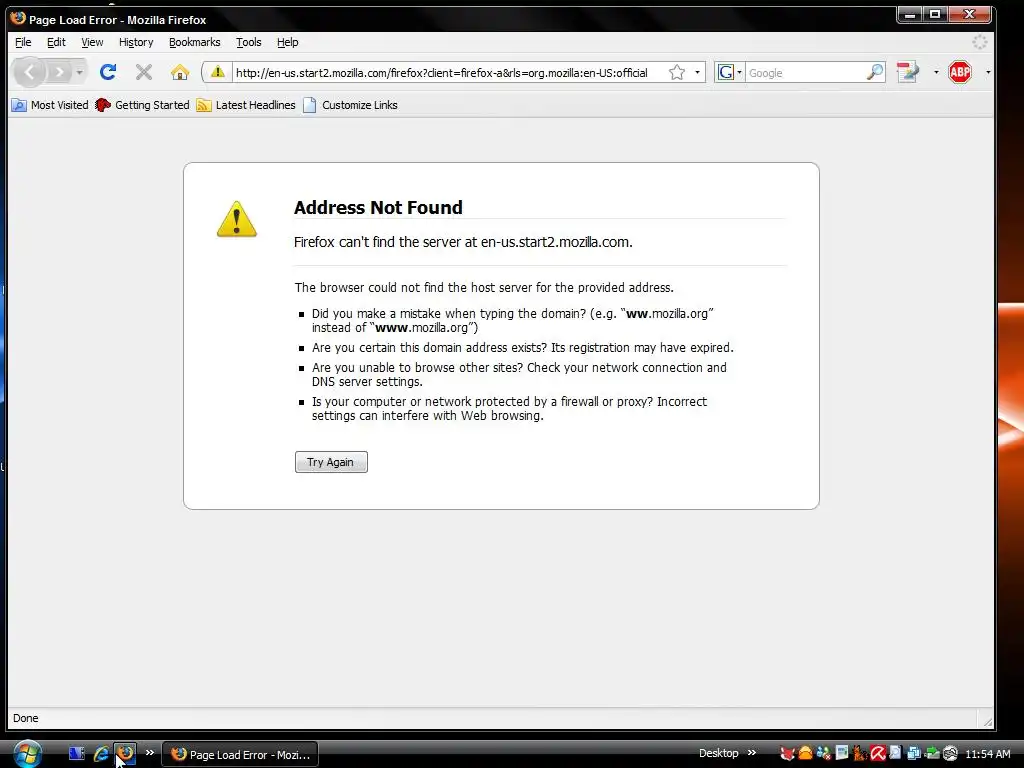Viewport: 1024px width, 768px height.
Task: Click the 'Firefox can't find the server' message
Action: [463, 242]
